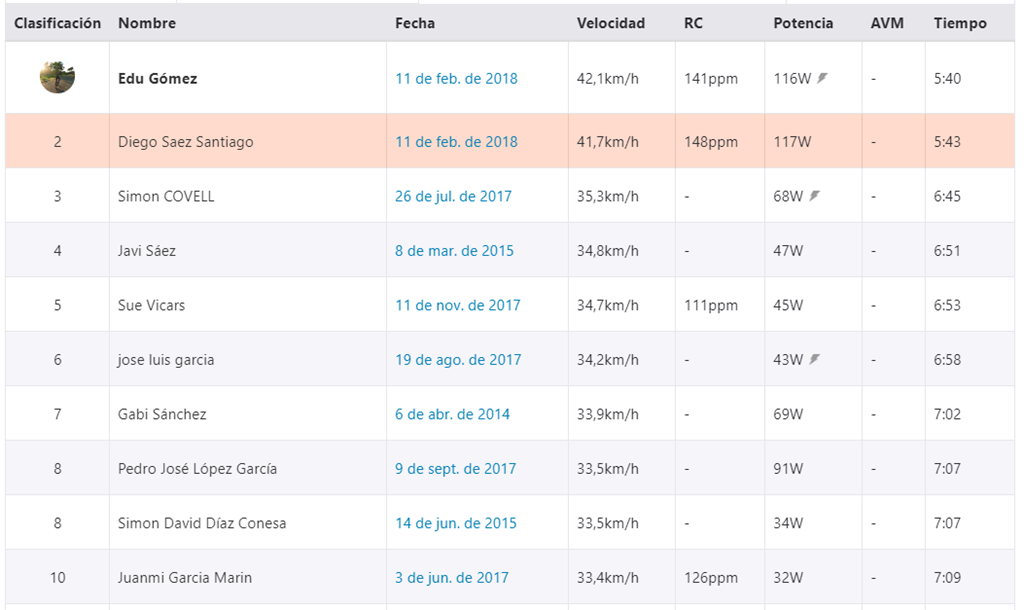The width and height of the screenshot is (1024, 610).
Task: Open Edu Gómez's profile avatar
Action: [x=57, y=76]
